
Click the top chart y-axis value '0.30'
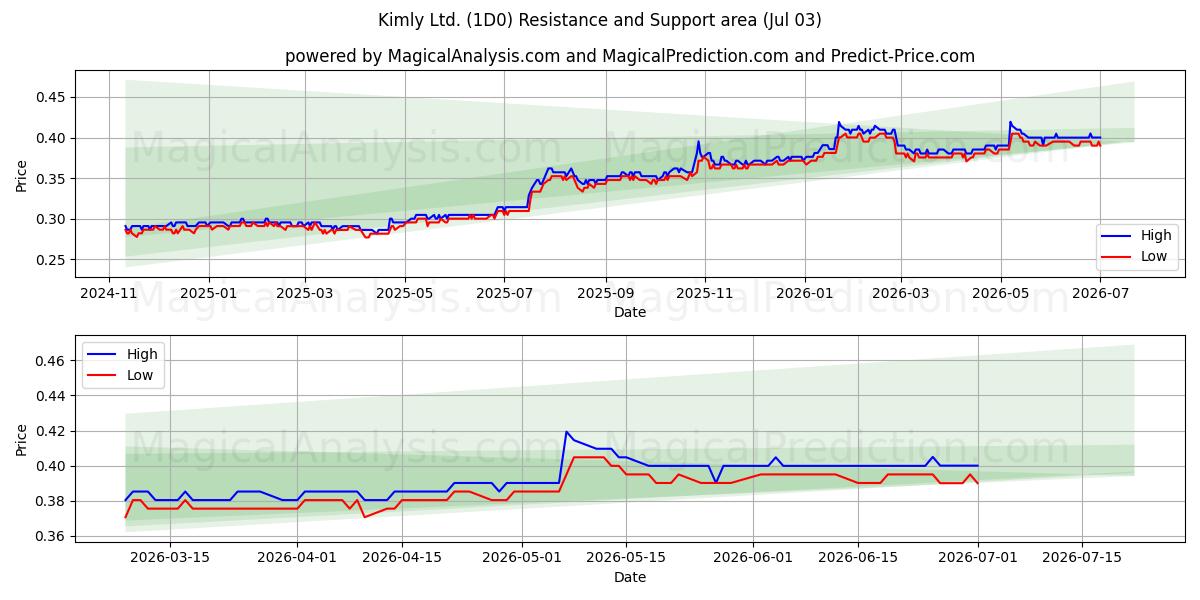click(x=51, y=219)
